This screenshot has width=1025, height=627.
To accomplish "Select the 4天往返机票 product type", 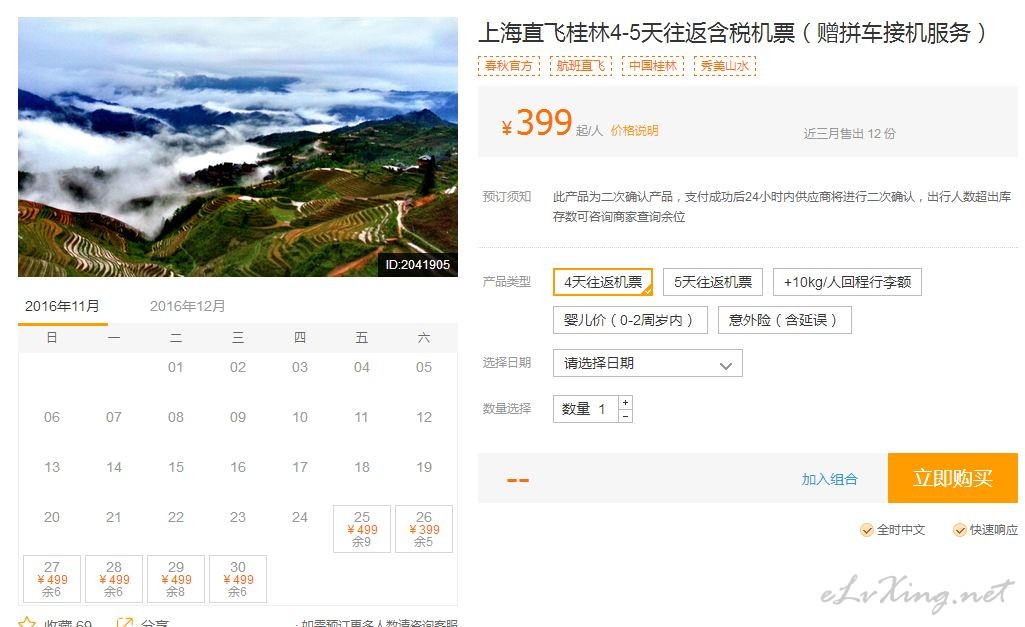I will tap(603, 282).
